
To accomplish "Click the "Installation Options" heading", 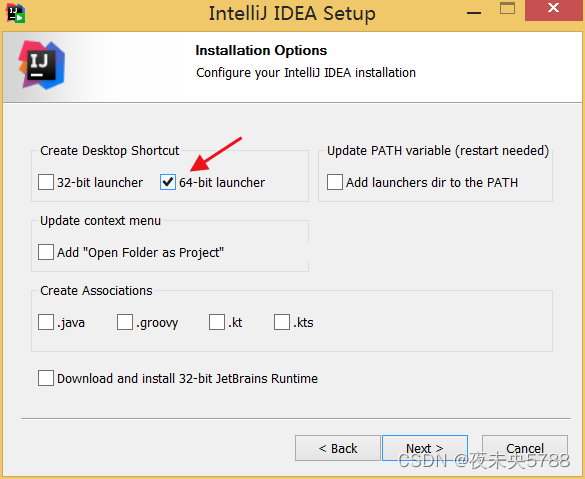I will pyautogui.click(x=261, y=50).
